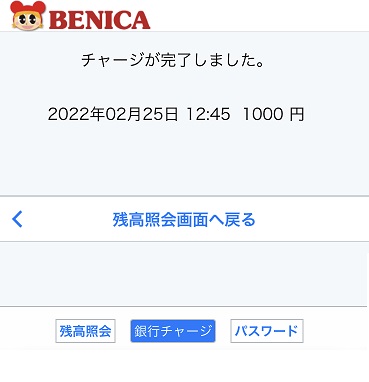The width and height of the screenshot is (369, 382).
Task: Click the BENICA mascot face icon
Action: (28, 19)
